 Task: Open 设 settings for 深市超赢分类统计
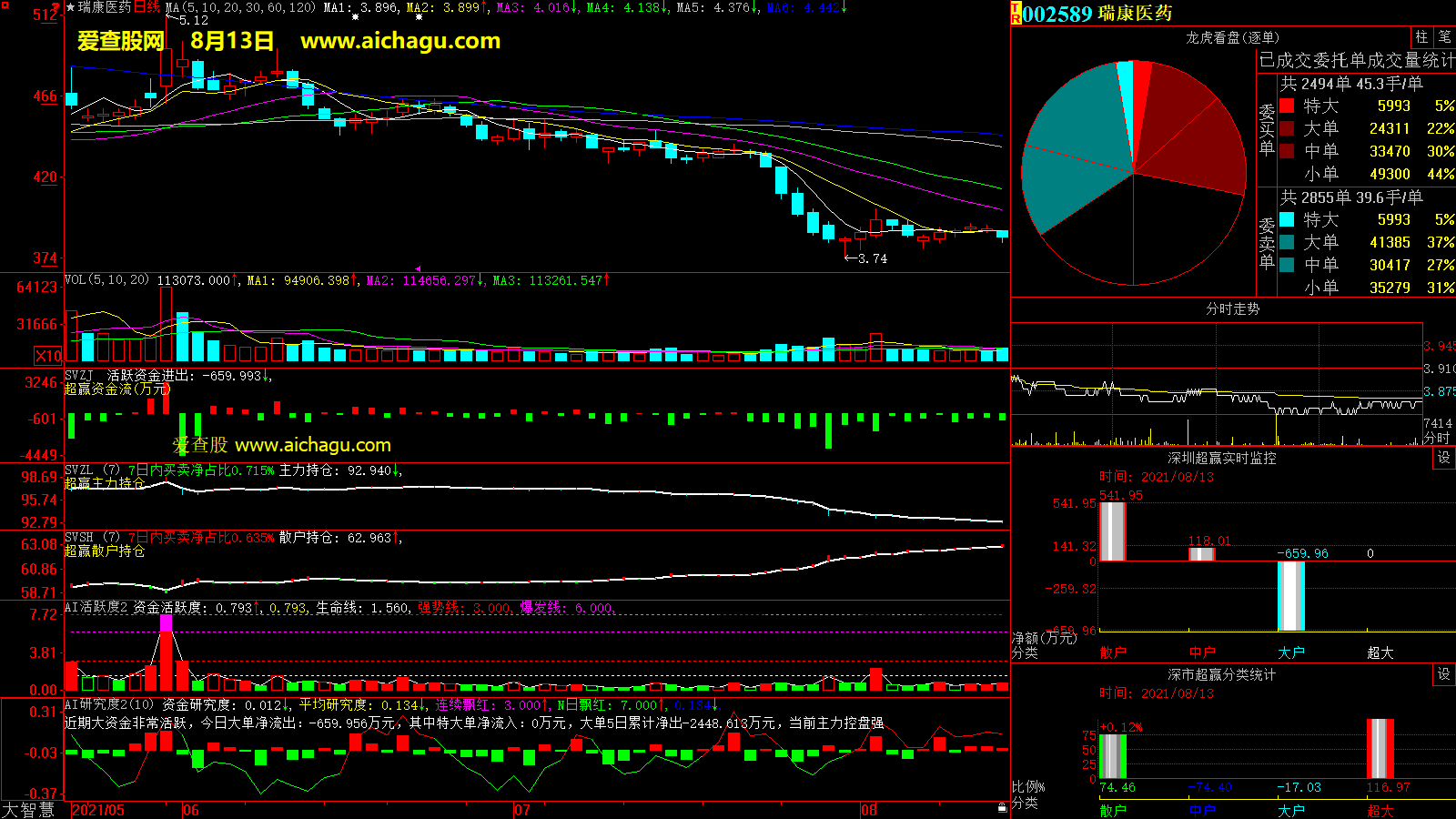click(1444, 674)
